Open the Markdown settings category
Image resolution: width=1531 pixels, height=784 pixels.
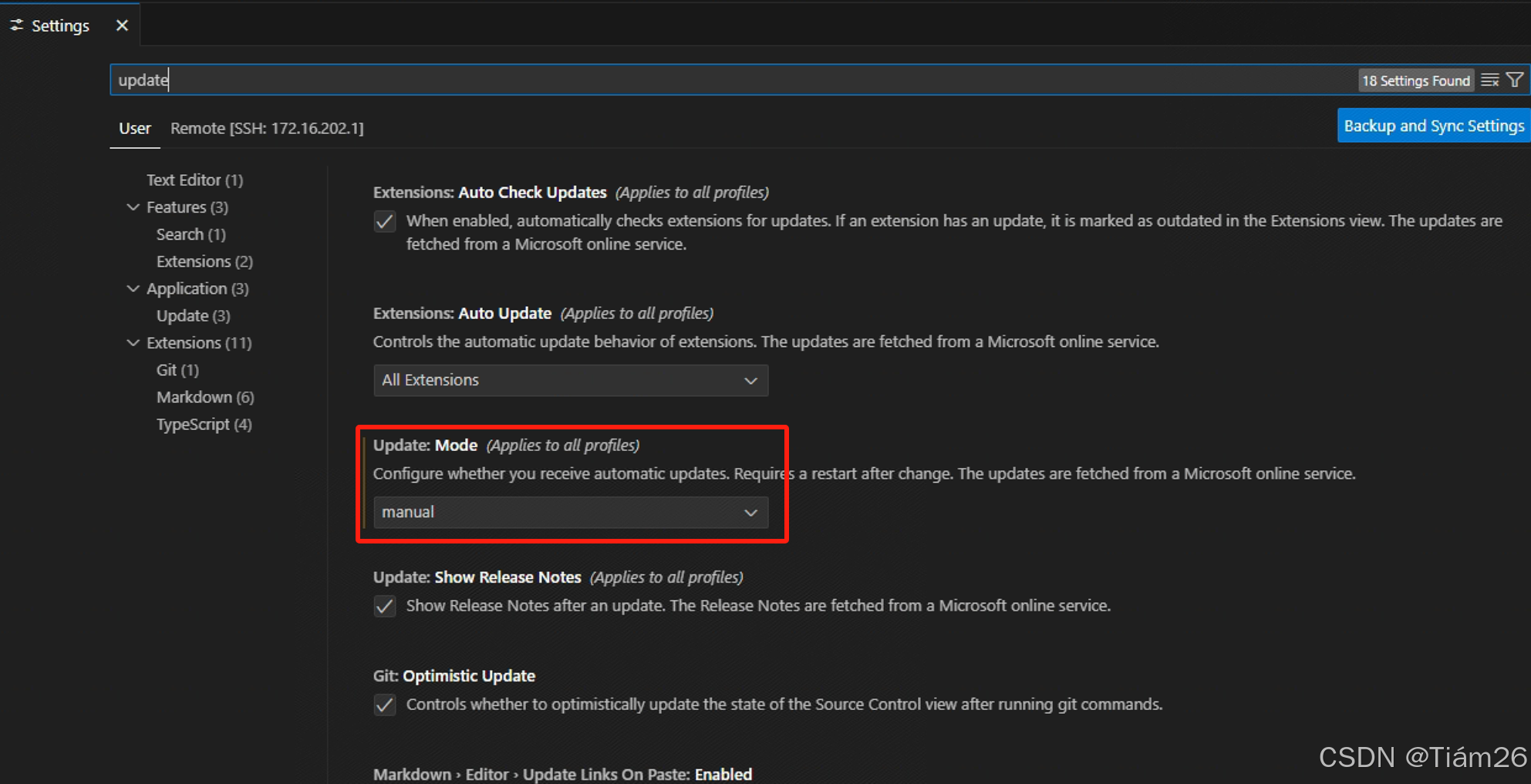tap(204, 397)
